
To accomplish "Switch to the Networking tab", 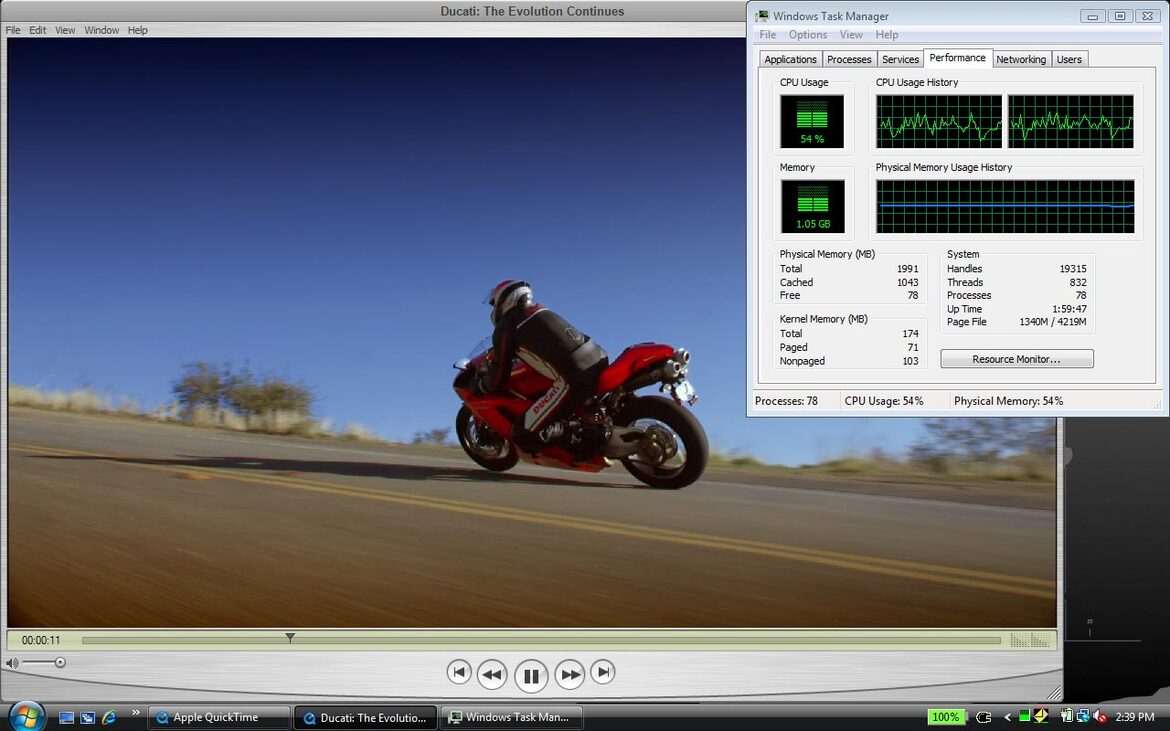I will pos(1021,60).
